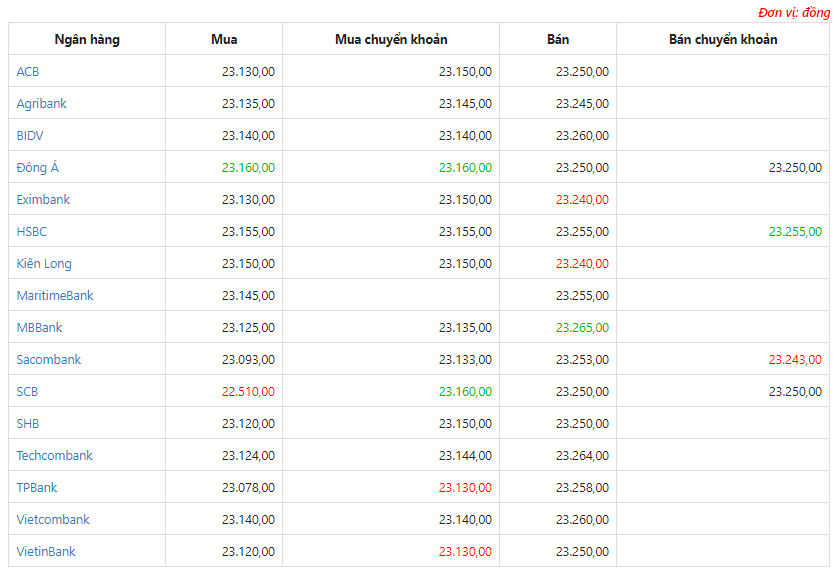Open the HSBC bank link

pyautogui.click(x=32, y=232)
